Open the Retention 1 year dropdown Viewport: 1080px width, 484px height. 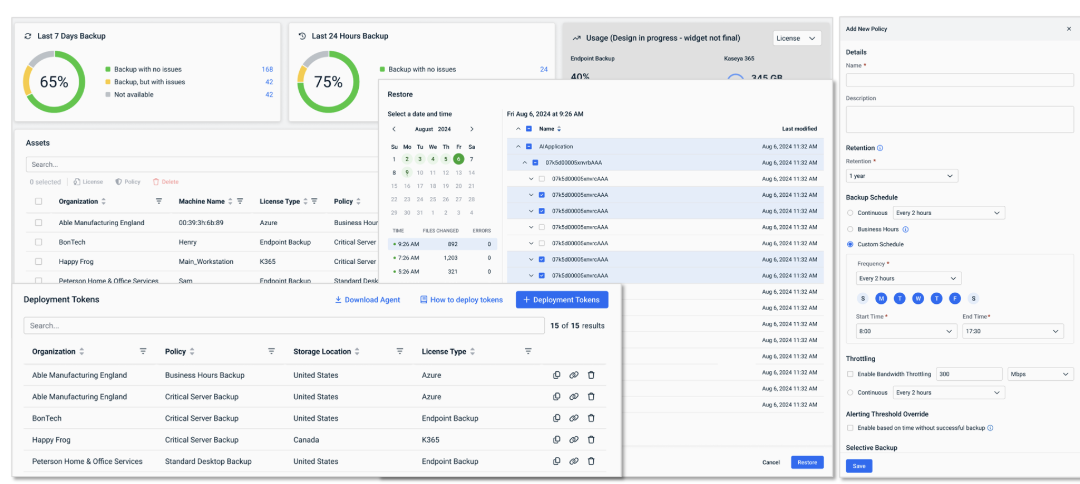point(902,176)
